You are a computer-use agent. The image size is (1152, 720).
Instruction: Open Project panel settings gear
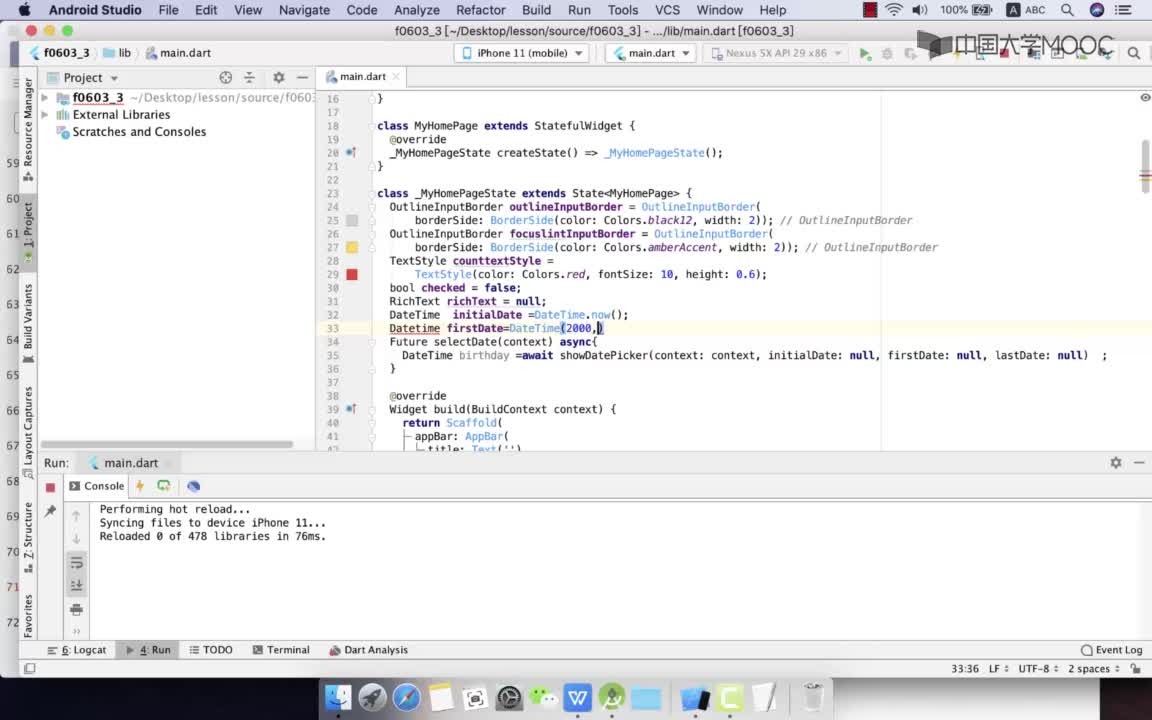click(x=278, y=77)
